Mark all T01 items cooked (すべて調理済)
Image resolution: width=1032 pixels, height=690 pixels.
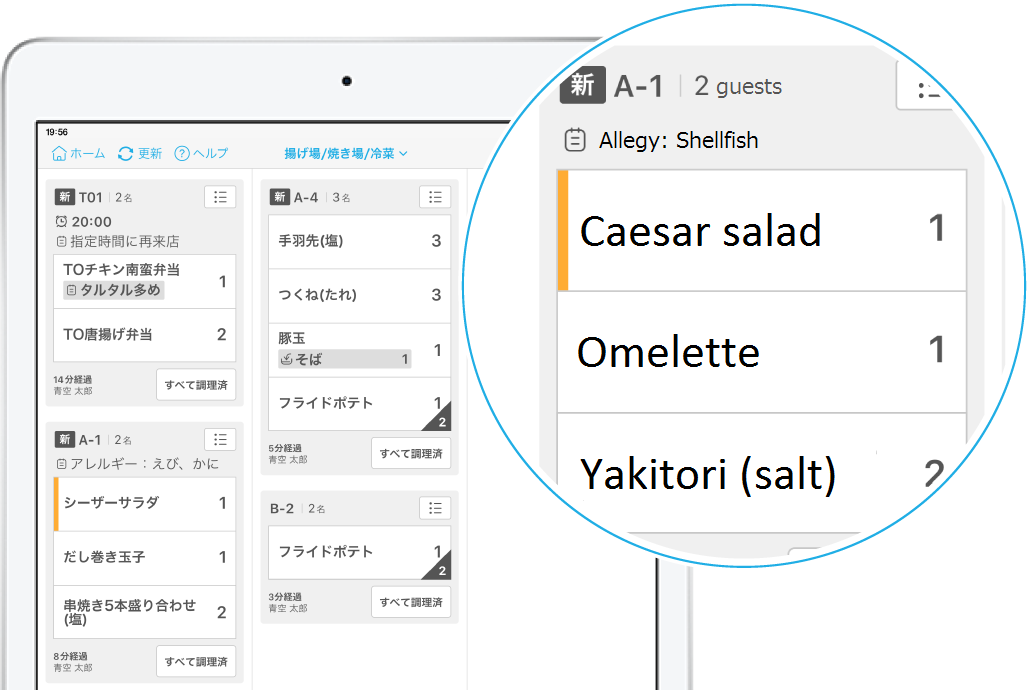[196, 385]
